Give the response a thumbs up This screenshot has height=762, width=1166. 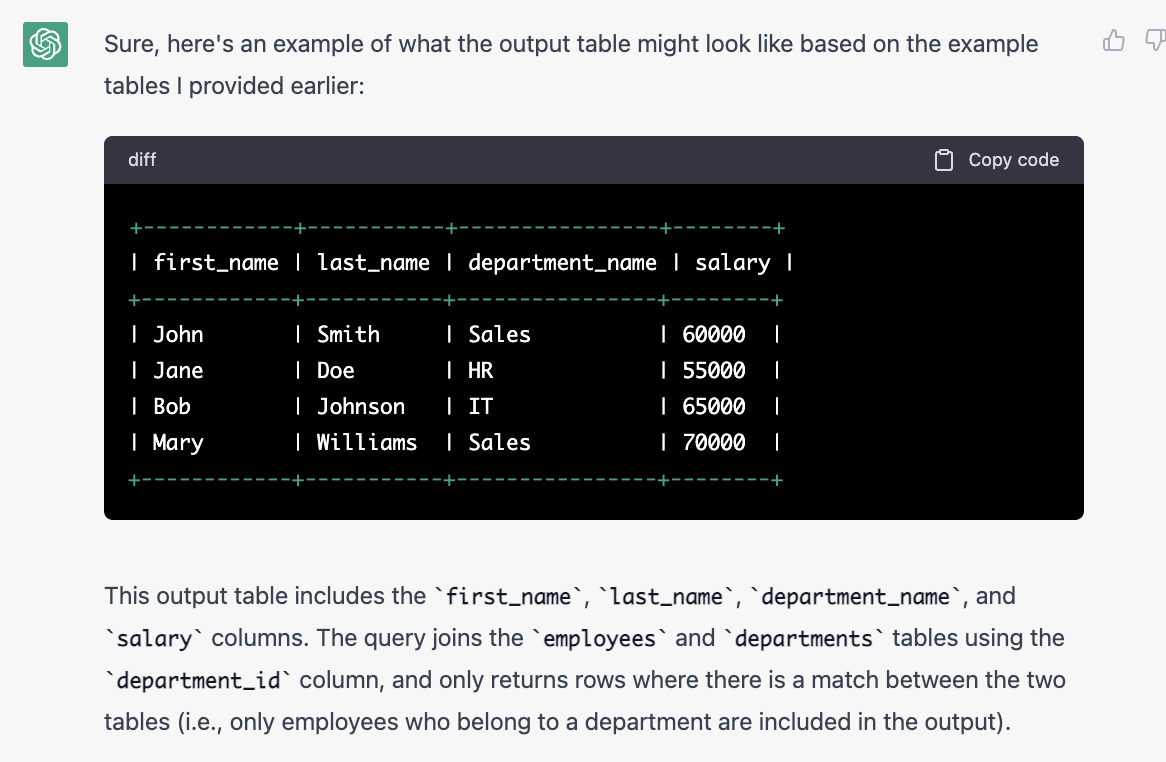coord(1113,41)
